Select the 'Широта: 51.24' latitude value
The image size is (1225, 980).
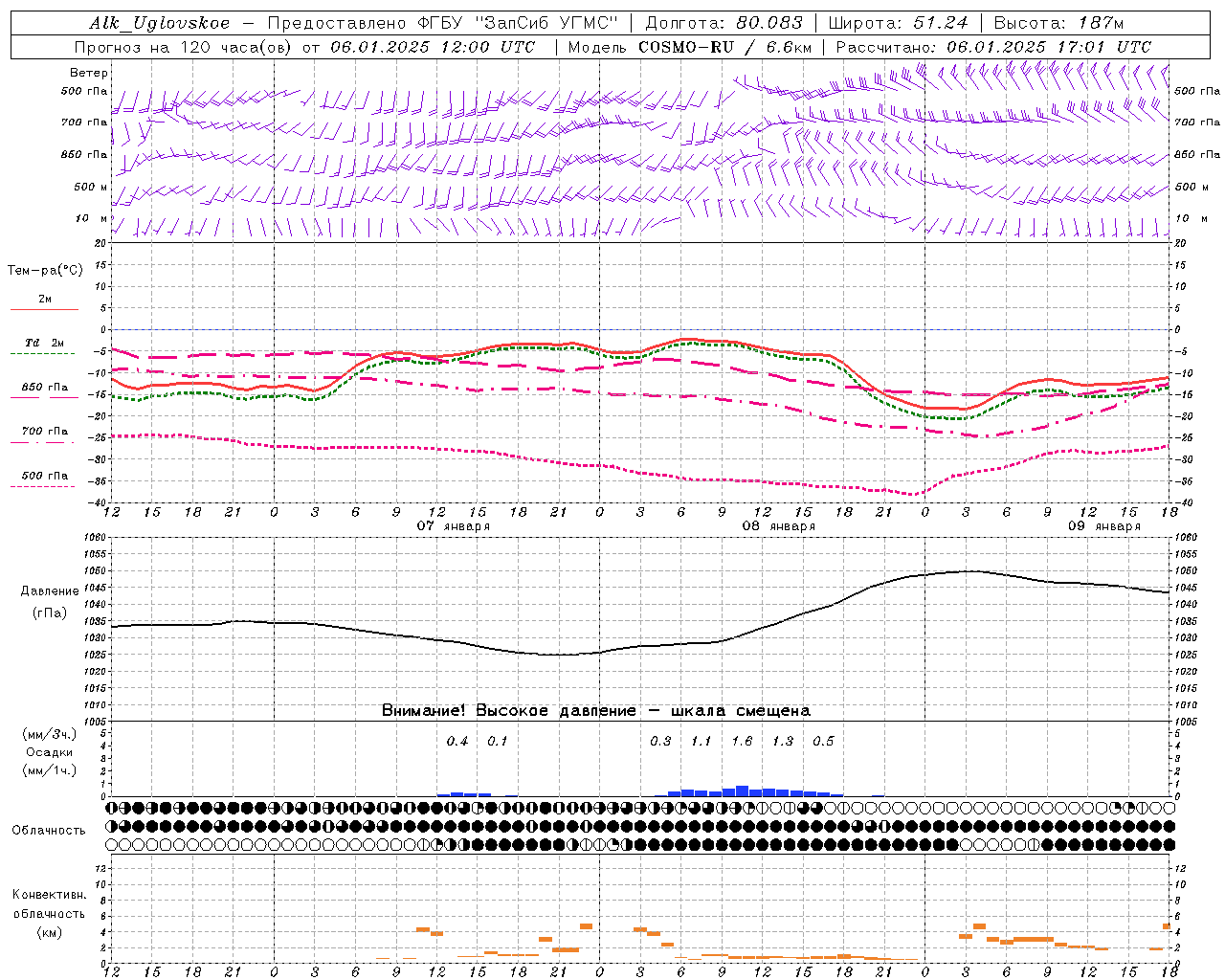898,23
